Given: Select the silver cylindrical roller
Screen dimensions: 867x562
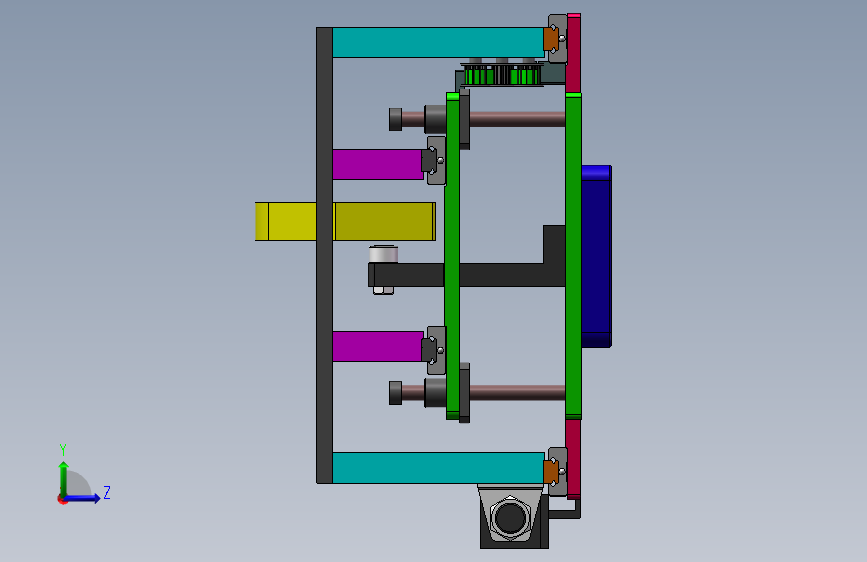Looking at the screenshot, I should (x=383, y=254).
